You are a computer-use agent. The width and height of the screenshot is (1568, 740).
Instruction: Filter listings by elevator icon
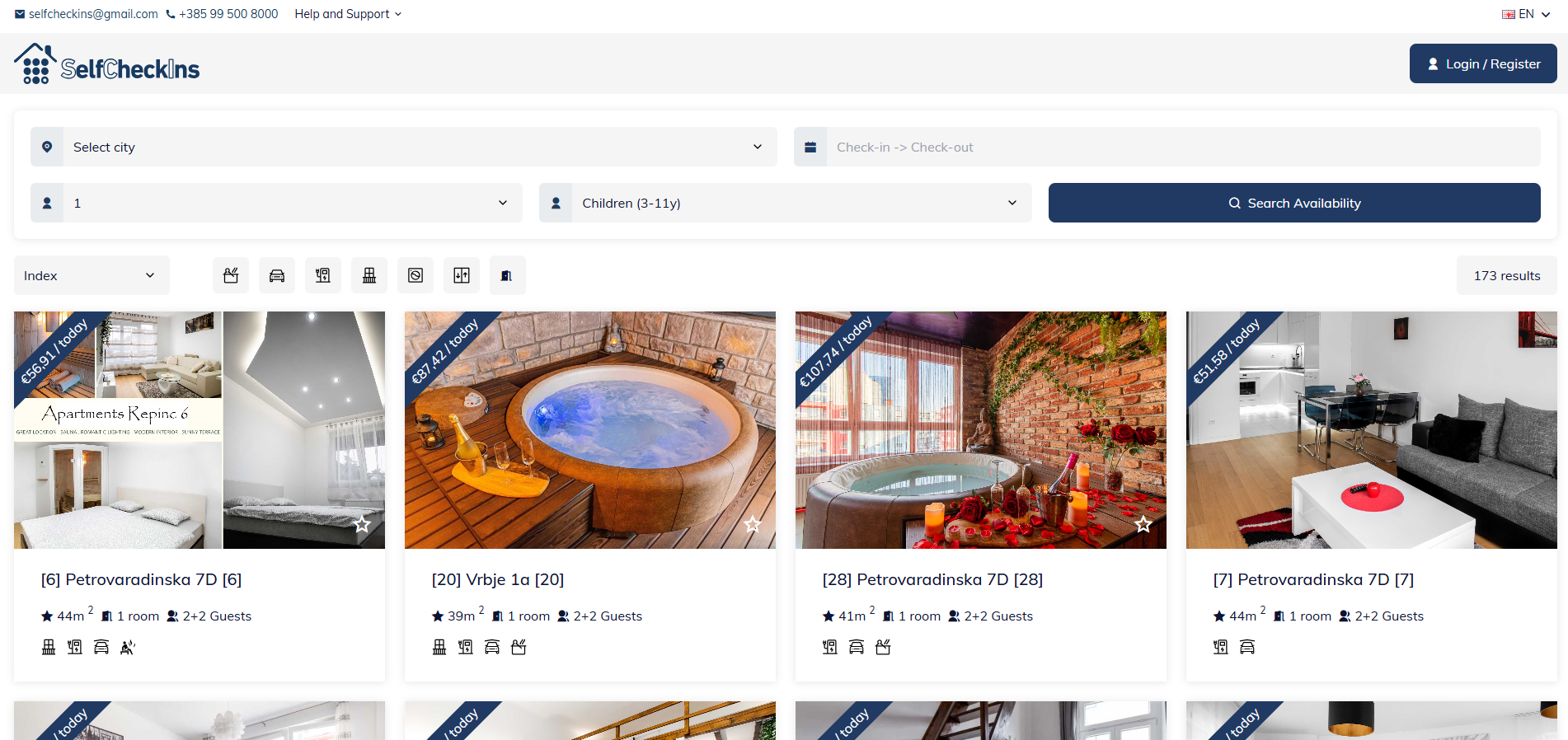(x=462, y=275)
